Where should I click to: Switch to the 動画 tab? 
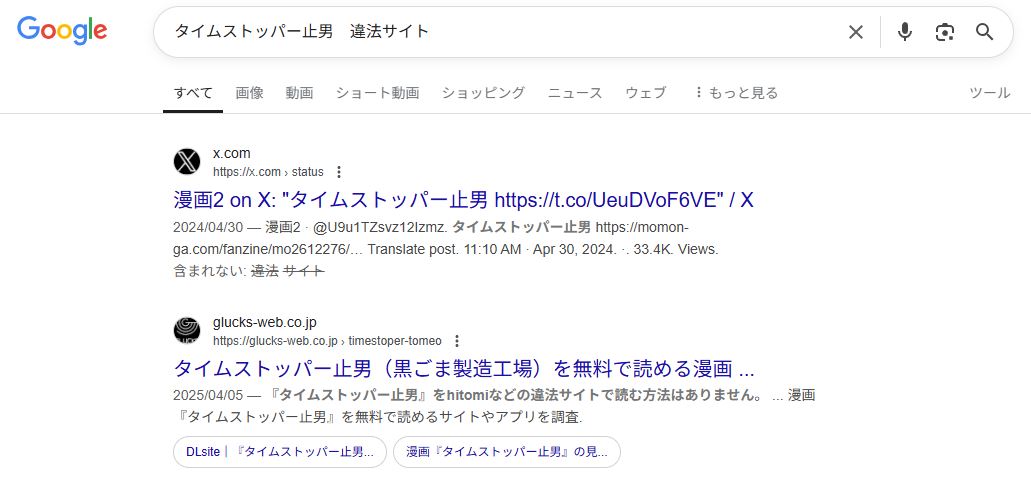[x=299, y=93]
